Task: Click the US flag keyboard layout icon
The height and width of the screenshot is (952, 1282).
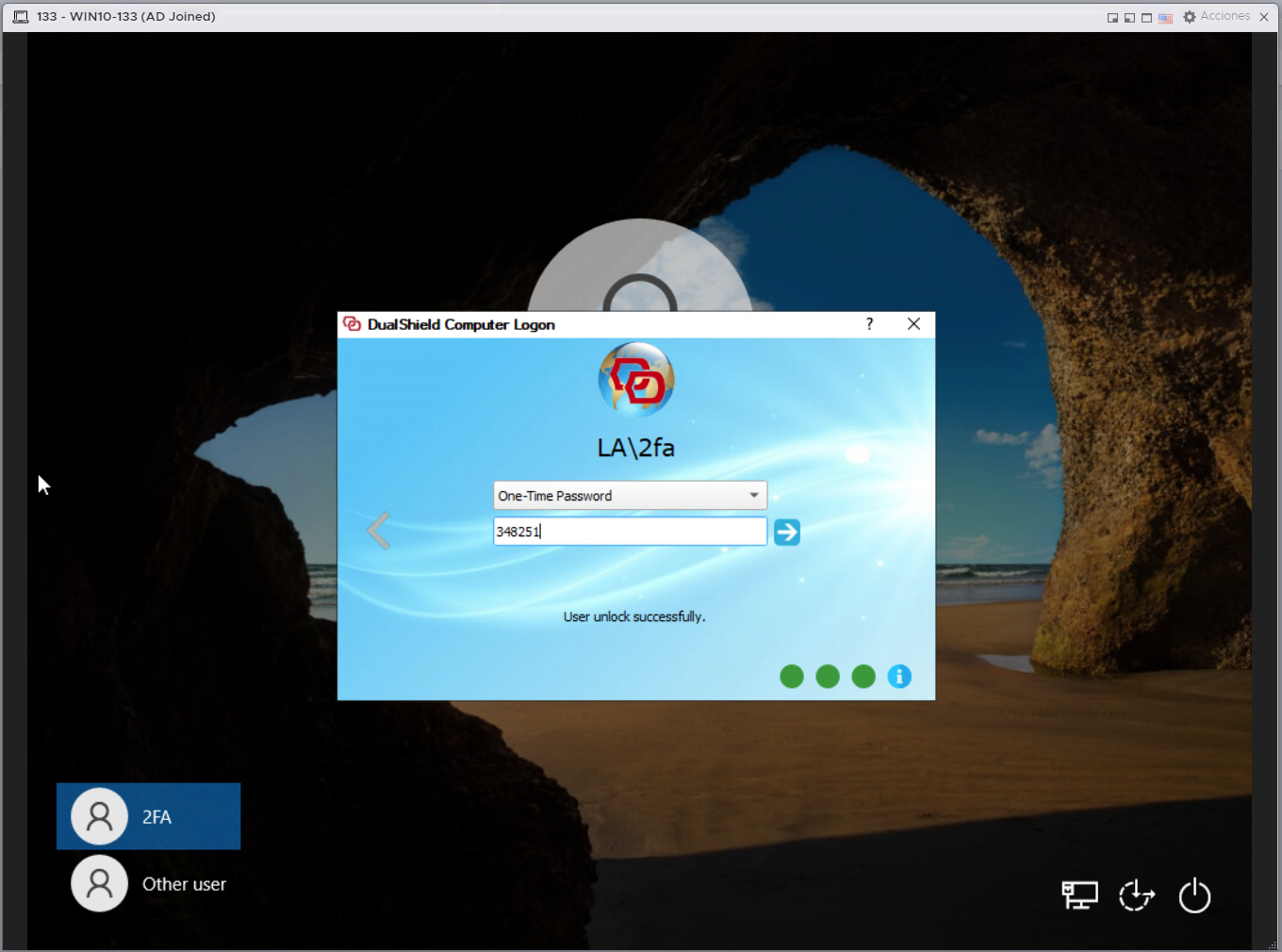Action: pyautogui.click(x=1165, y=17)
